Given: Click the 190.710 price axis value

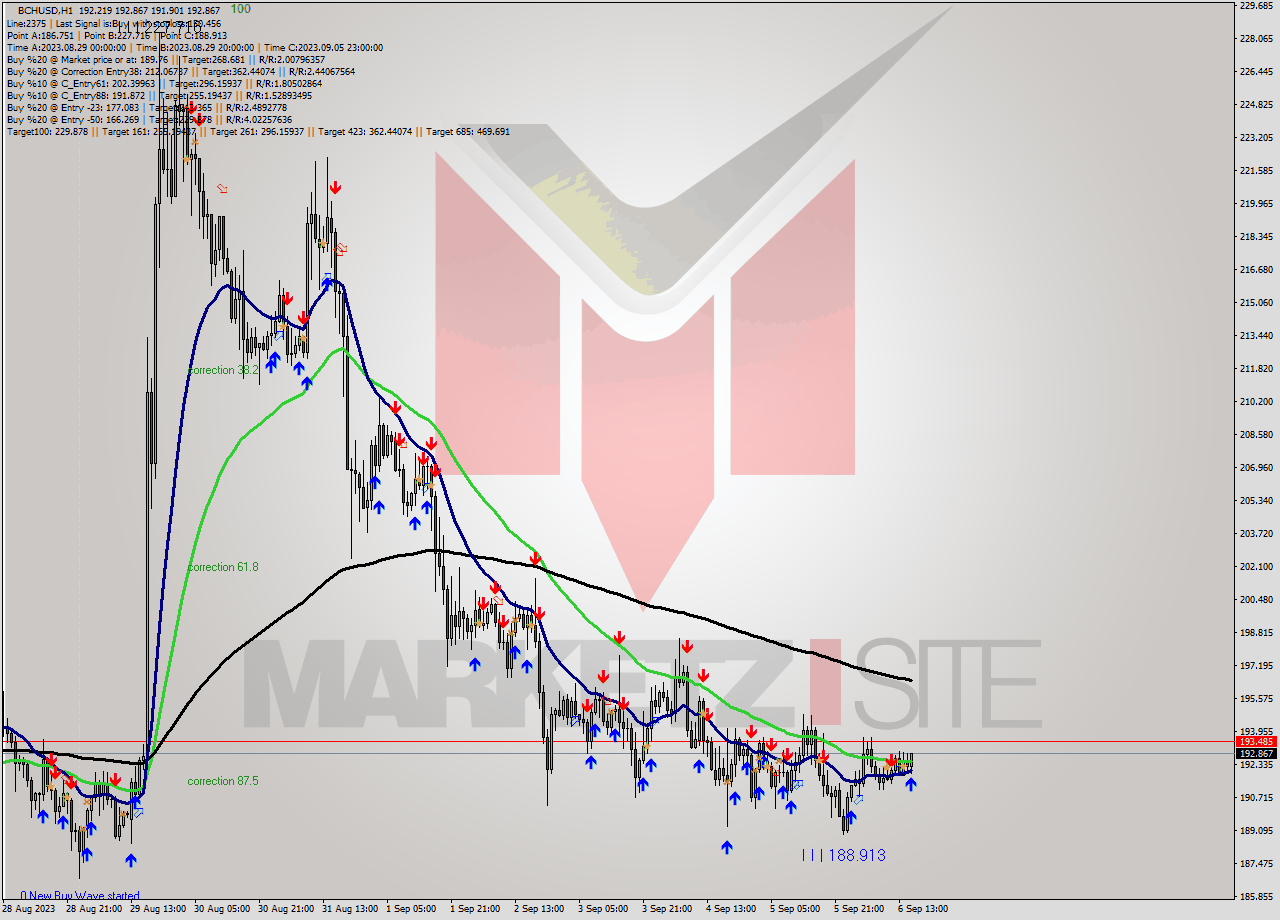Looking at the screenshot, I should [x=1255, y=798].
